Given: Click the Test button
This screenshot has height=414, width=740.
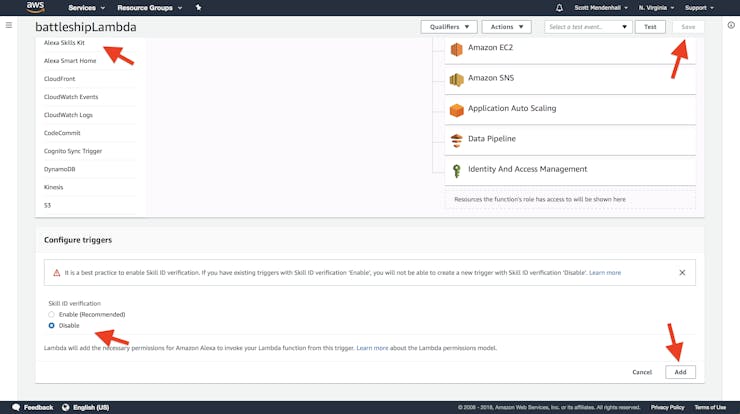Looking at the screenshot, I should point(650,27).
